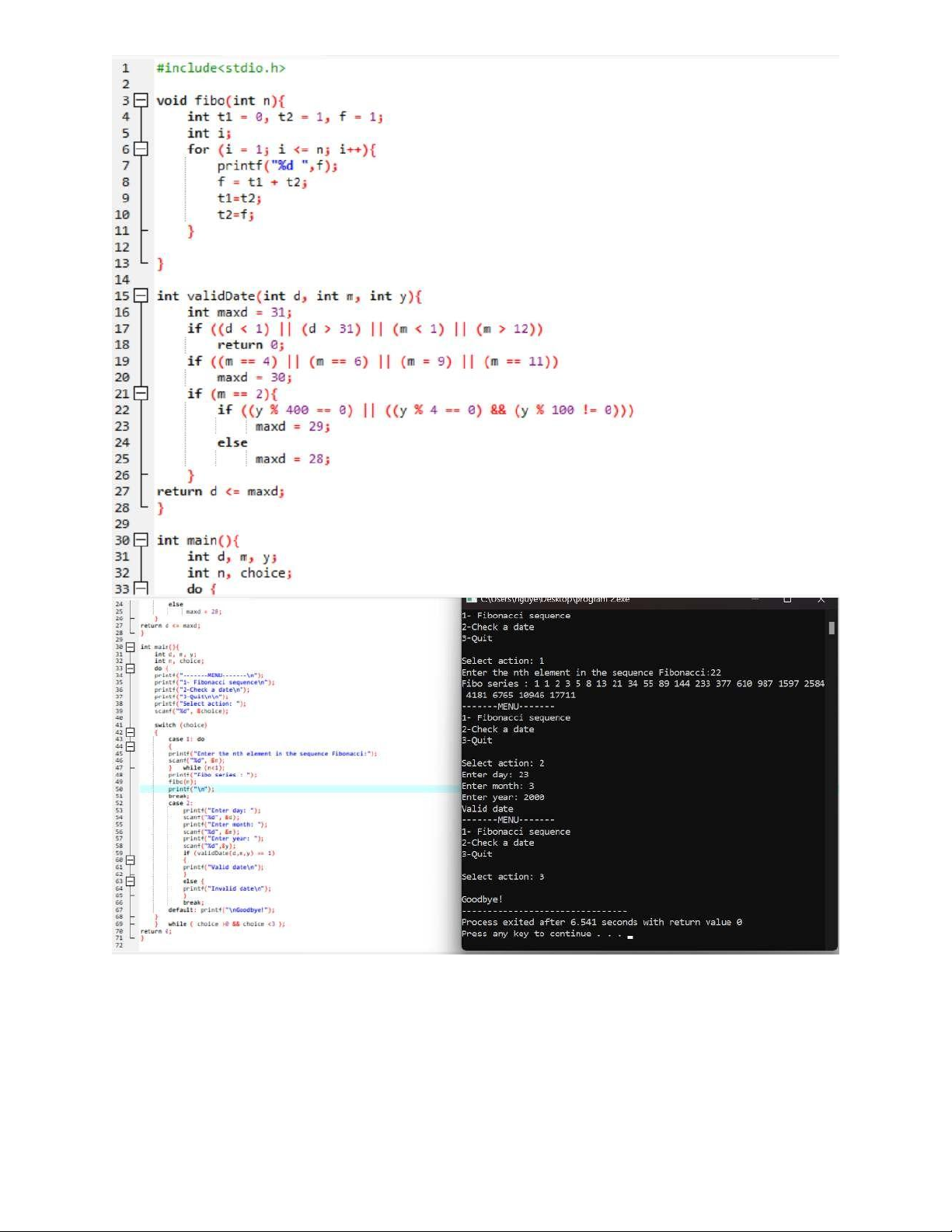
Task: Click line number 1 in the editor gutter
Action: (125, 68)
